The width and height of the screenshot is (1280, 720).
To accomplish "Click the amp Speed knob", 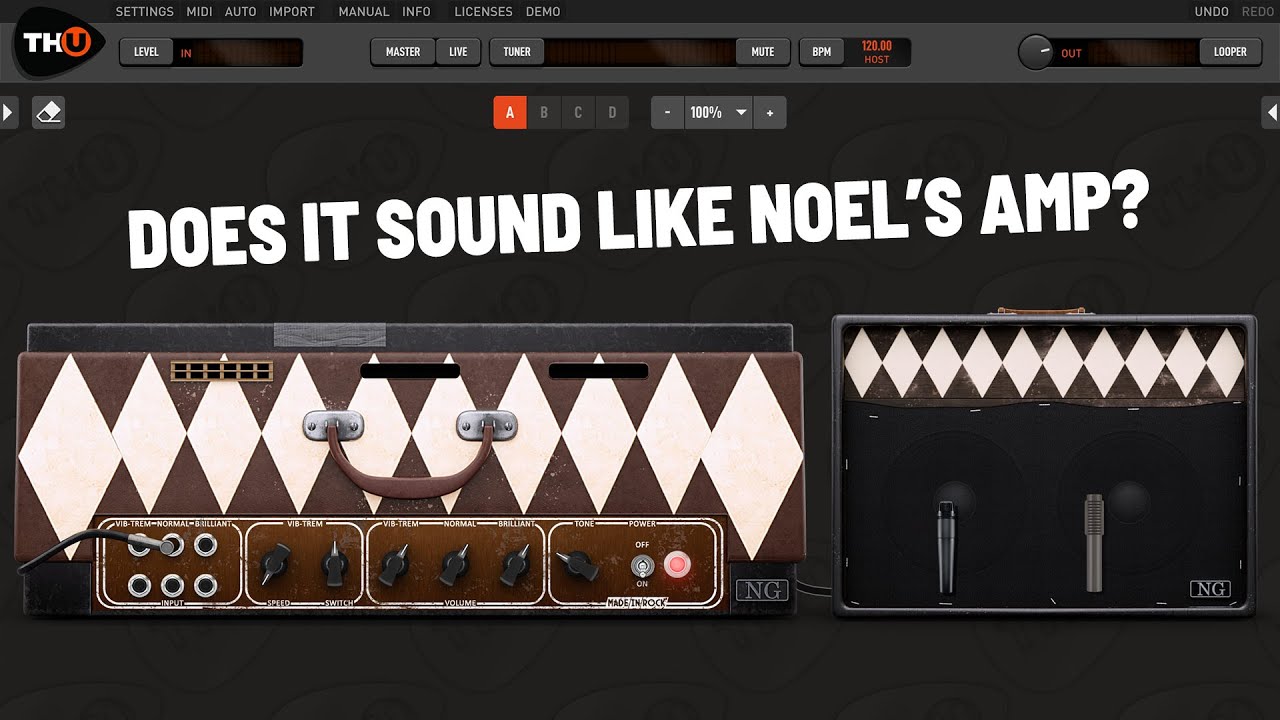I will click(x=274, y=566).
